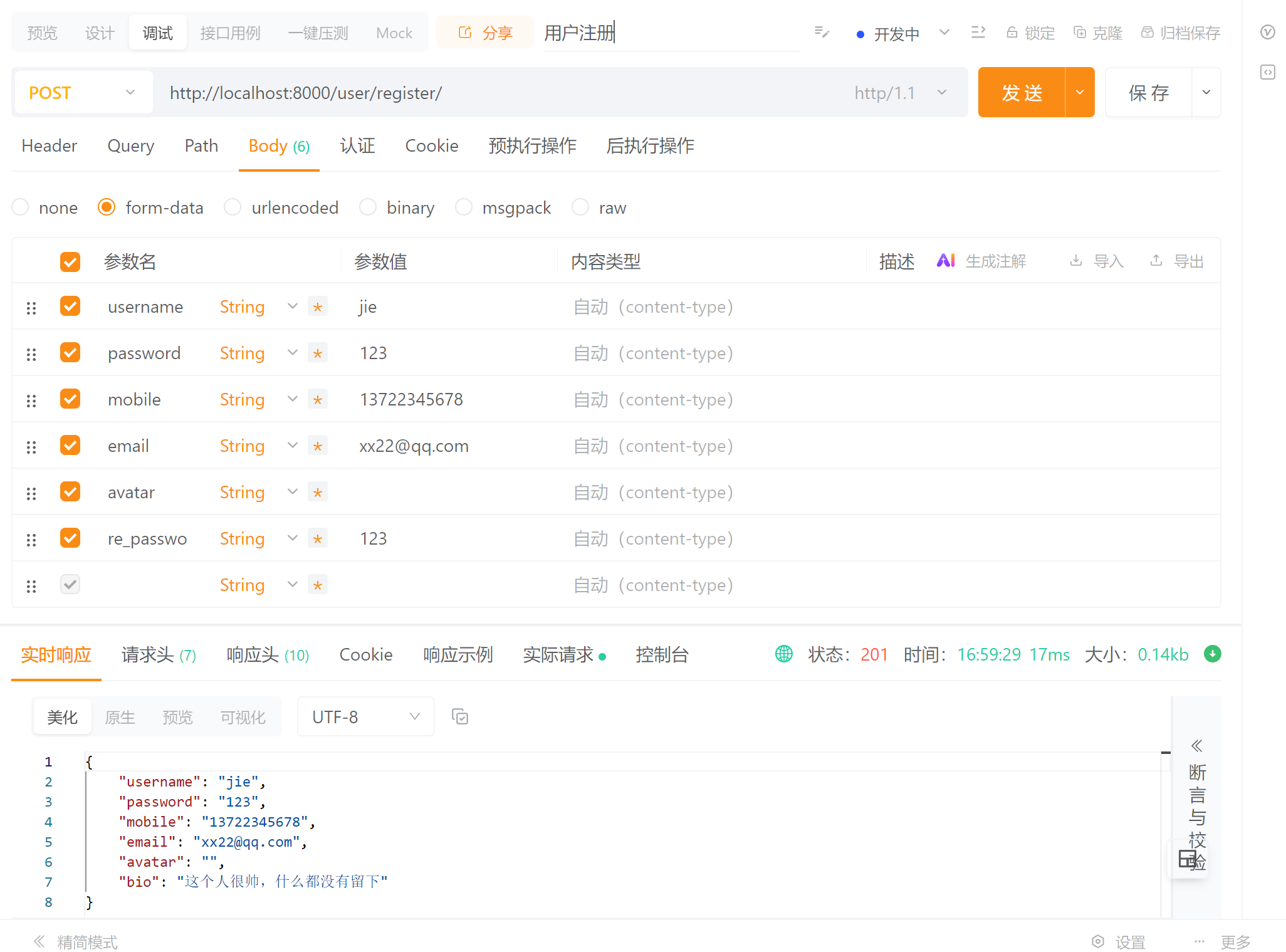The height and width of the screenshot is (952, 1286).
Task: Click the 导入 import icon
Action: click(x=1076, y=261)
